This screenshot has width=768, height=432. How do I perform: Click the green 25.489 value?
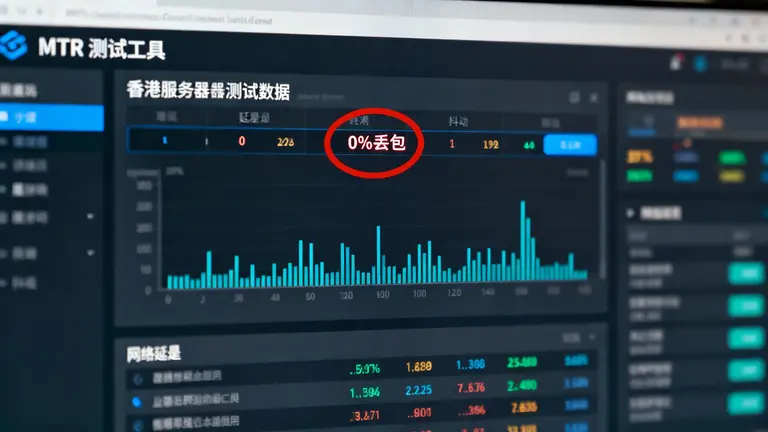(x=522, y=362)
